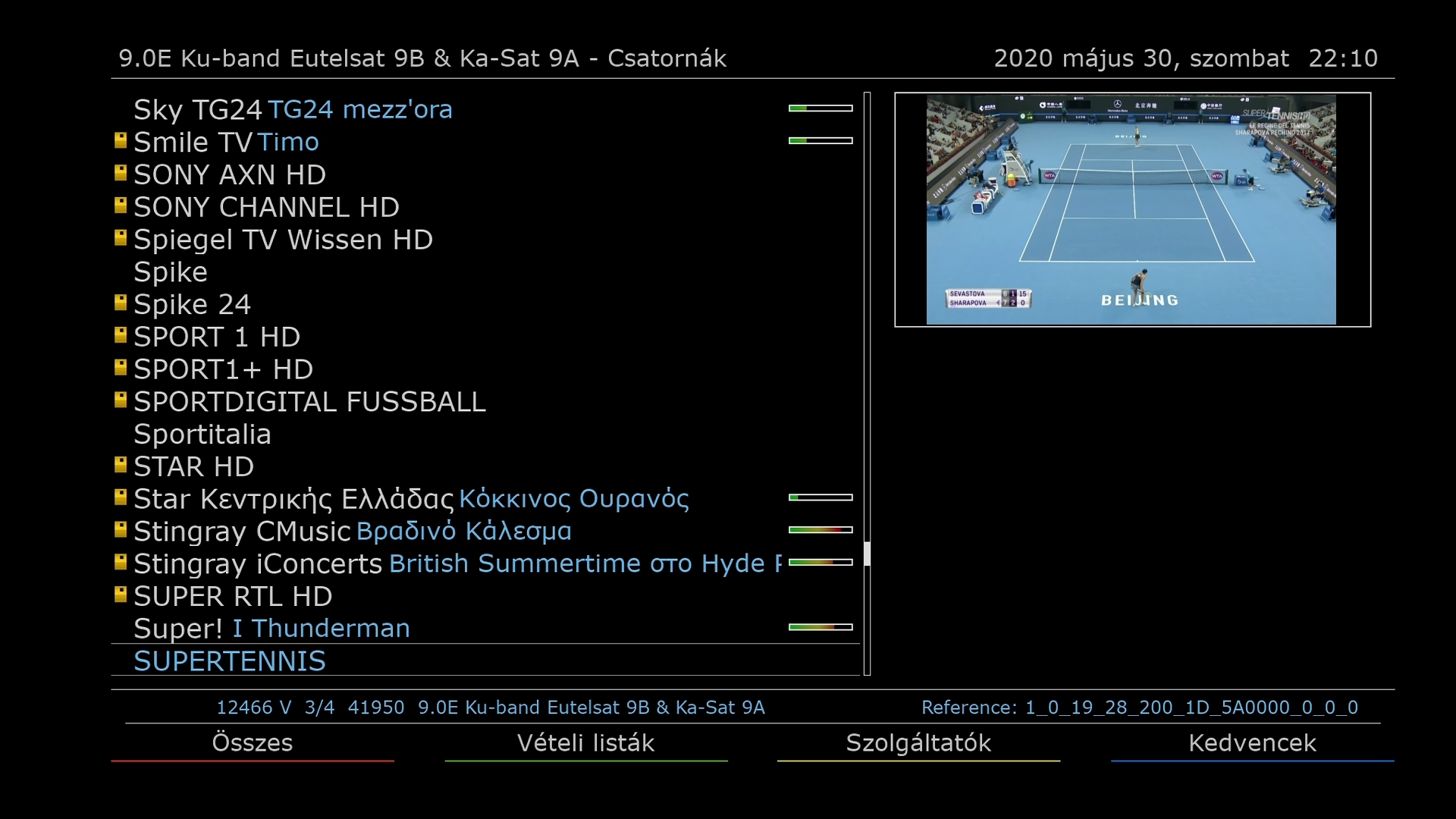Select the Star Κεντρικής Ελλάδας channel
Viewport: 1456px width, 819px height.
485,499
